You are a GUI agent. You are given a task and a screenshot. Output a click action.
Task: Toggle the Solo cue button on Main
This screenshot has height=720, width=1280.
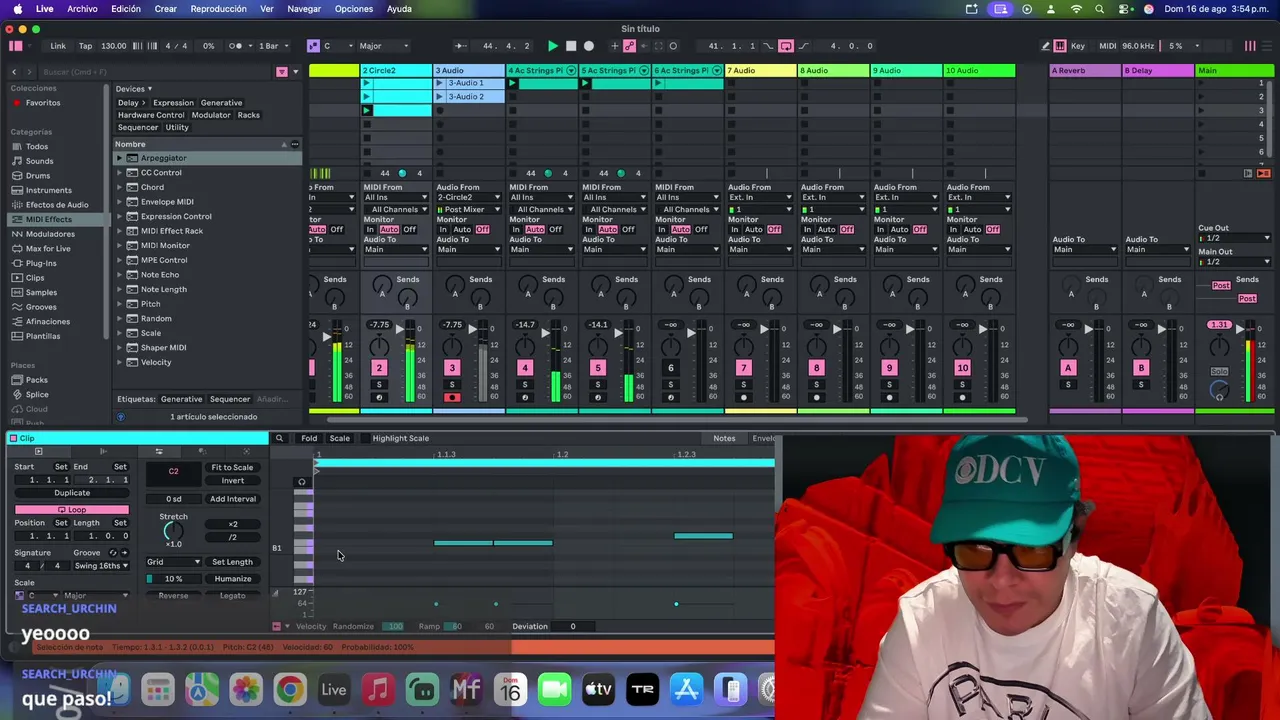click(x=1219, y=372)
